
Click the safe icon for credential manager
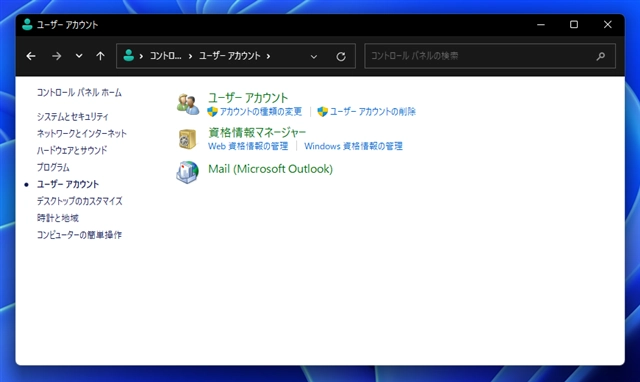pyautogui.click(x=187, y=139)
